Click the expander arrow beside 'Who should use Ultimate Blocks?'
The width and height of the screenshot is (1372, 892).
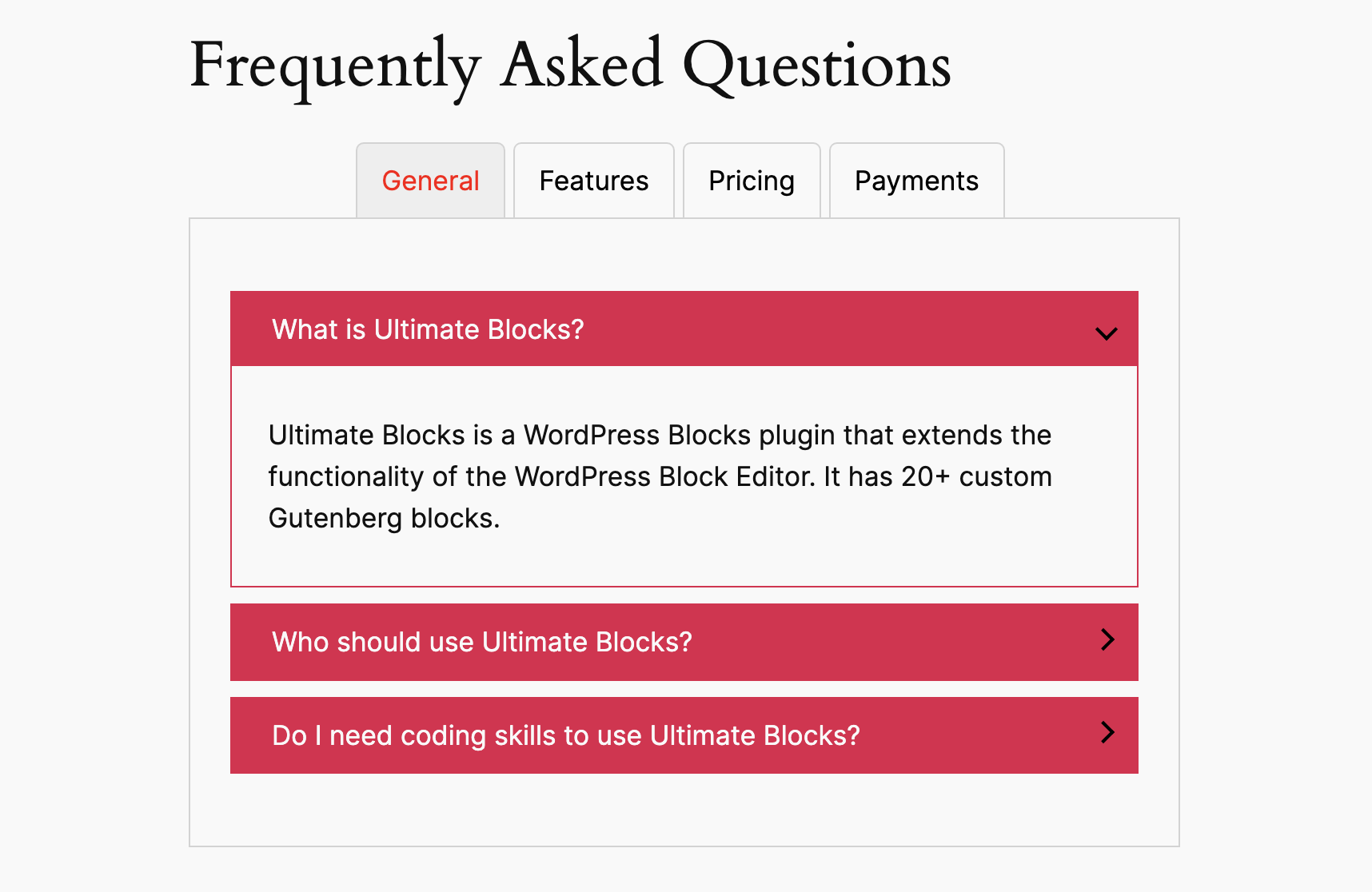(1107, 641)
